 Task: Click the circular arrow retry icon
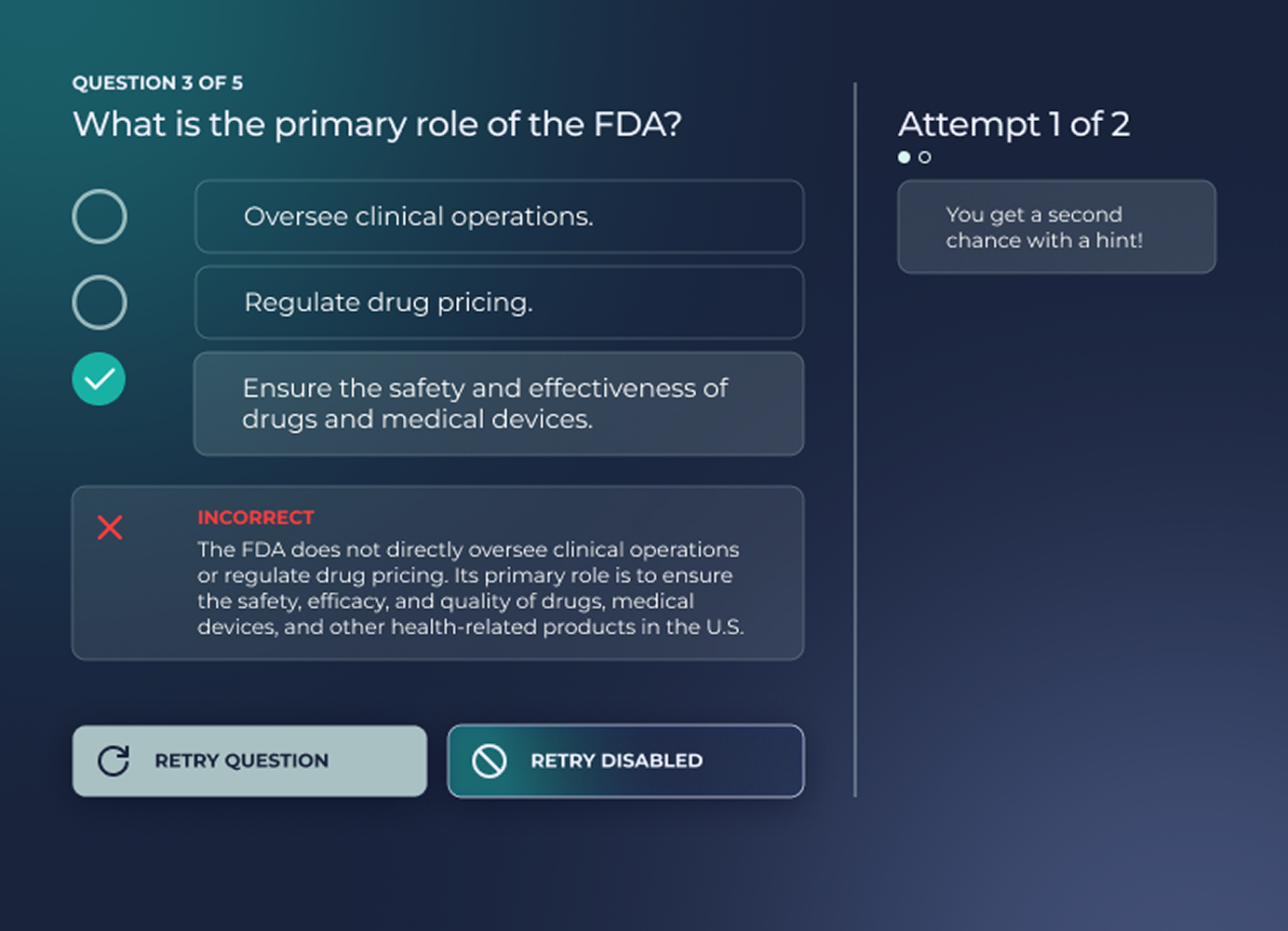[114, 761]
